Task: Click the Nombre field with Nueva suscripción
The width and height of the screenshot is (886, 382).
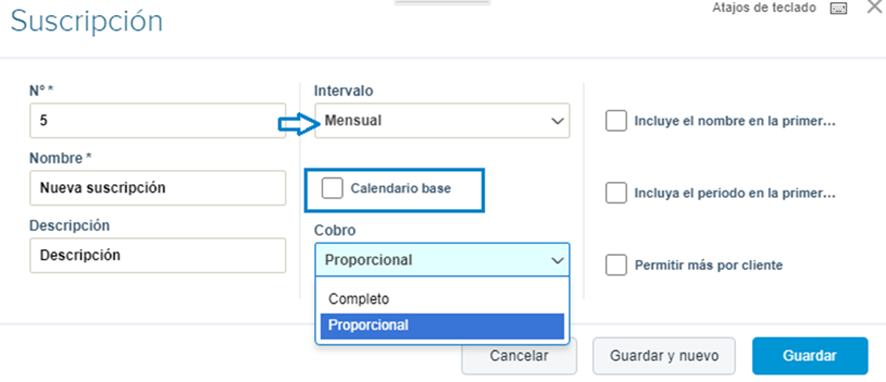Action: coord(158,188)
